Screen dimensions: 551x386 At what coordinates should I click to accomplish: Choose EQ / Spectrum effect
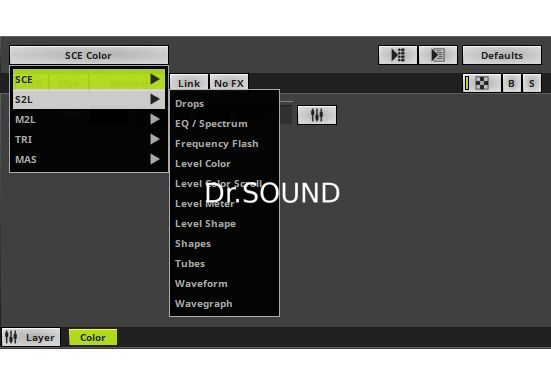tap(224, 124)
